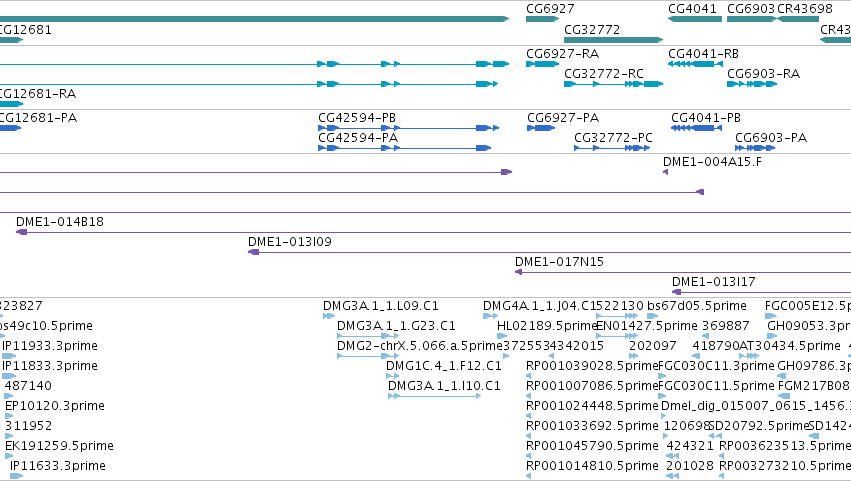Open the 487140 feature label
851x481 pixels.
pyautogui.click(x=28, y=386)
